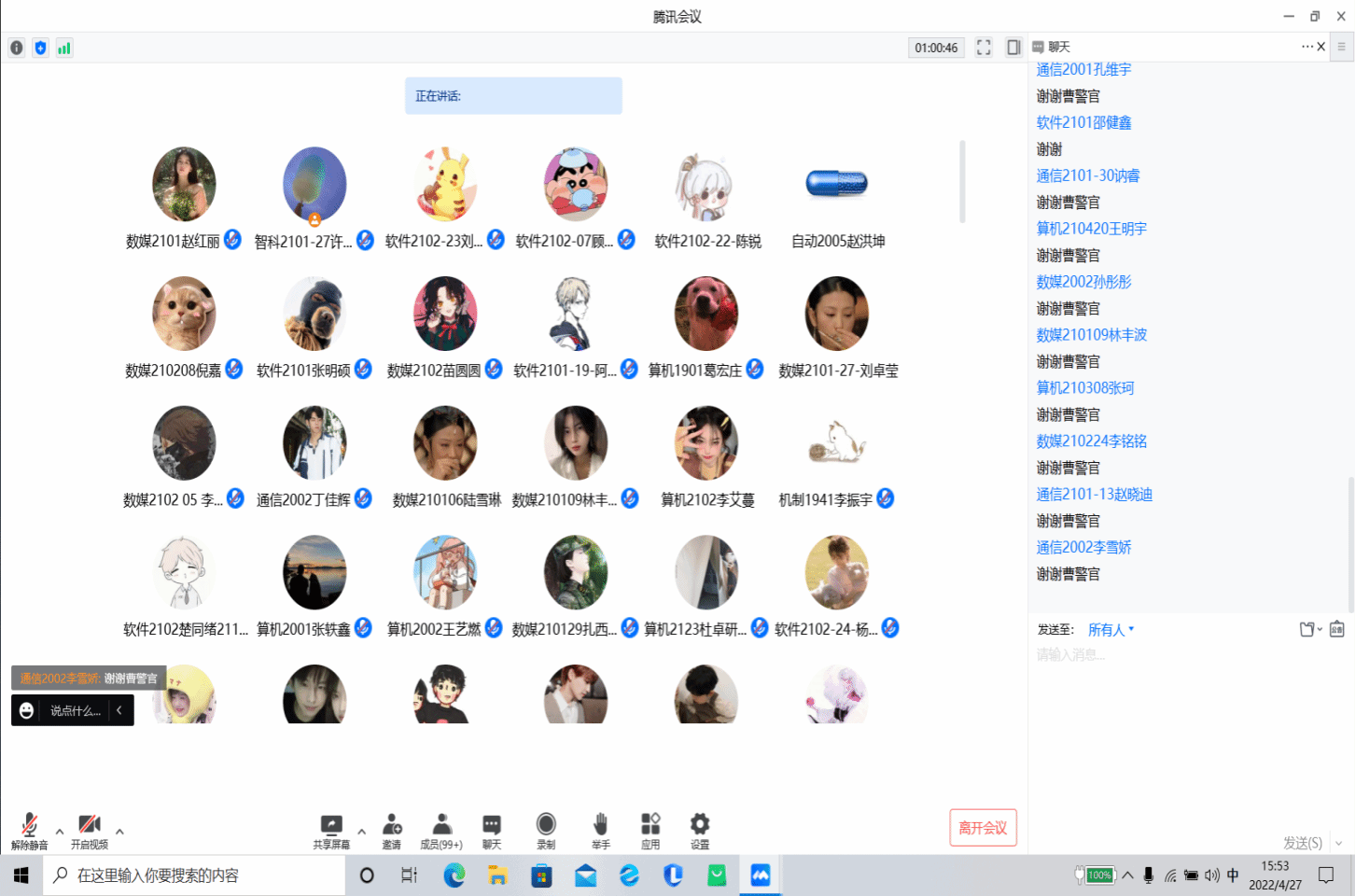Click the Windows taskbar search box
This screenshot has width=1355, height=896.
pos(194,875)
